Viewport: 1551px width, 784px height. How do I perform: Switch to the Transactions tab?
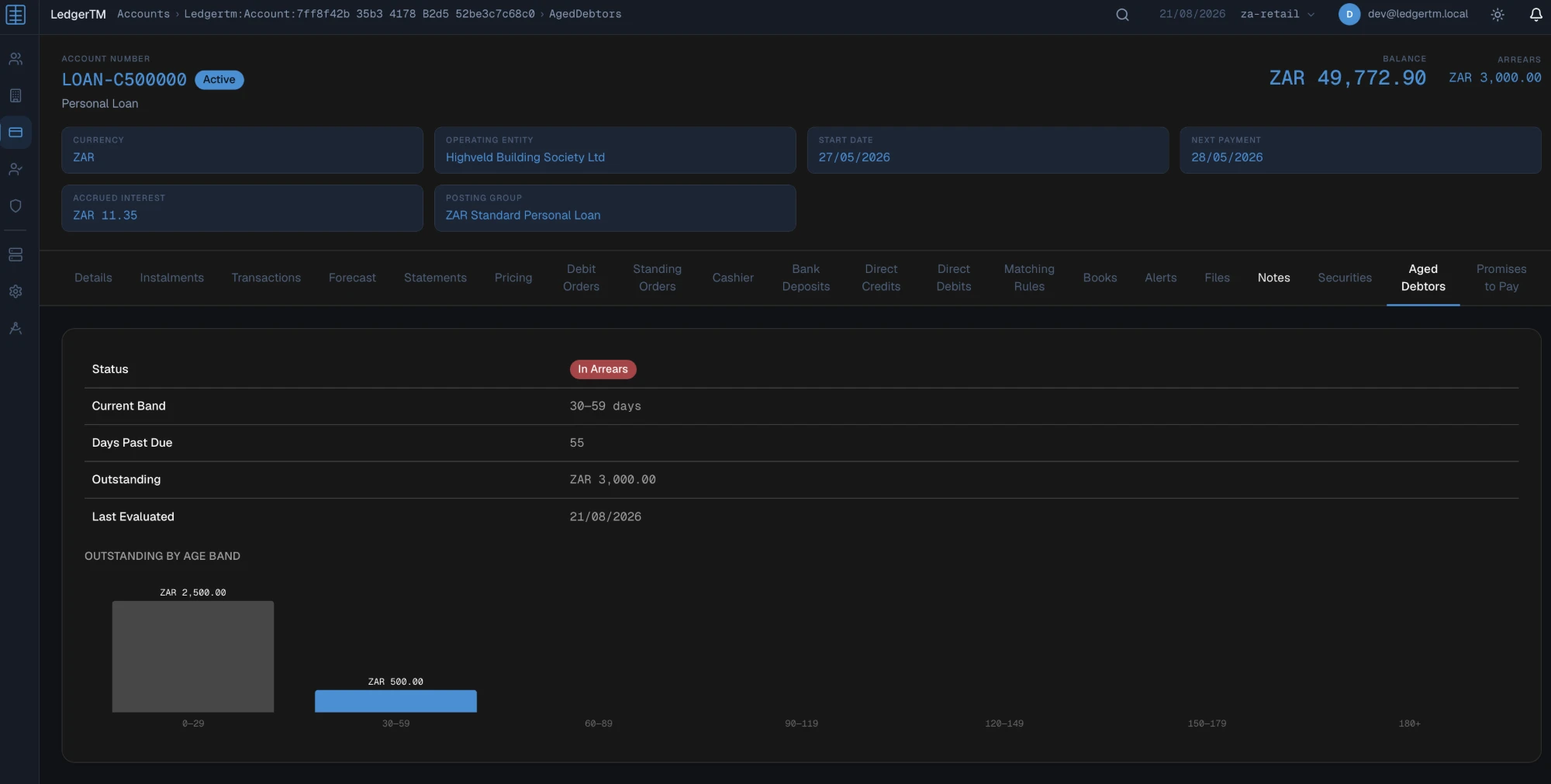(266, 278)
